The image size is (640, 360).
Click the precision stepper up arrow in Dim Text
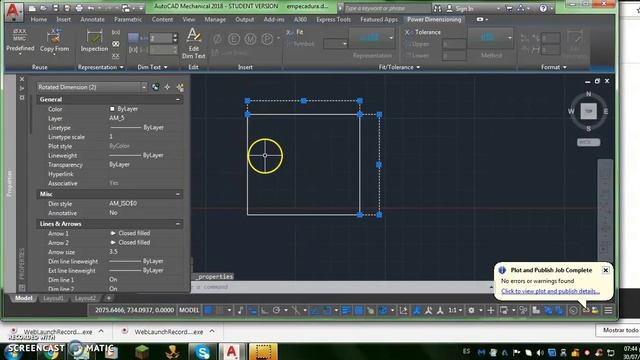click(175, 36)
